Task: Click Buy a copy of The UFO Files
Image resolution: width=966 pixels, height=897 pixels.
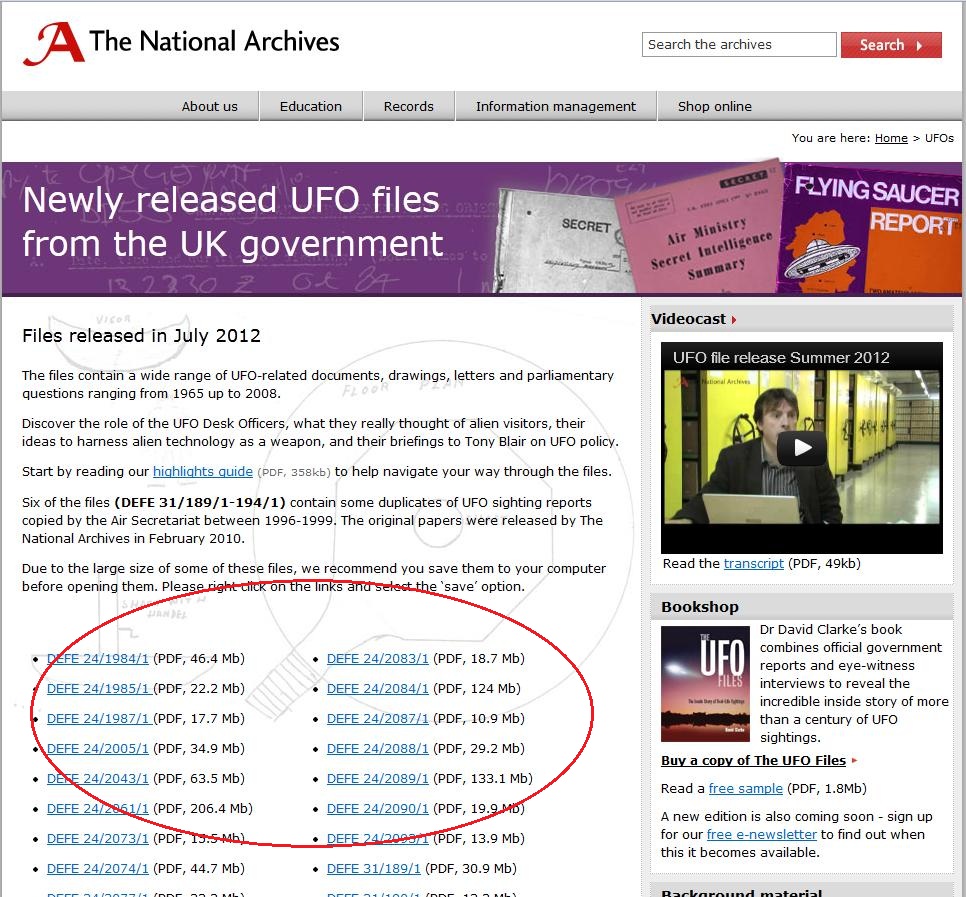Action: 753,760
